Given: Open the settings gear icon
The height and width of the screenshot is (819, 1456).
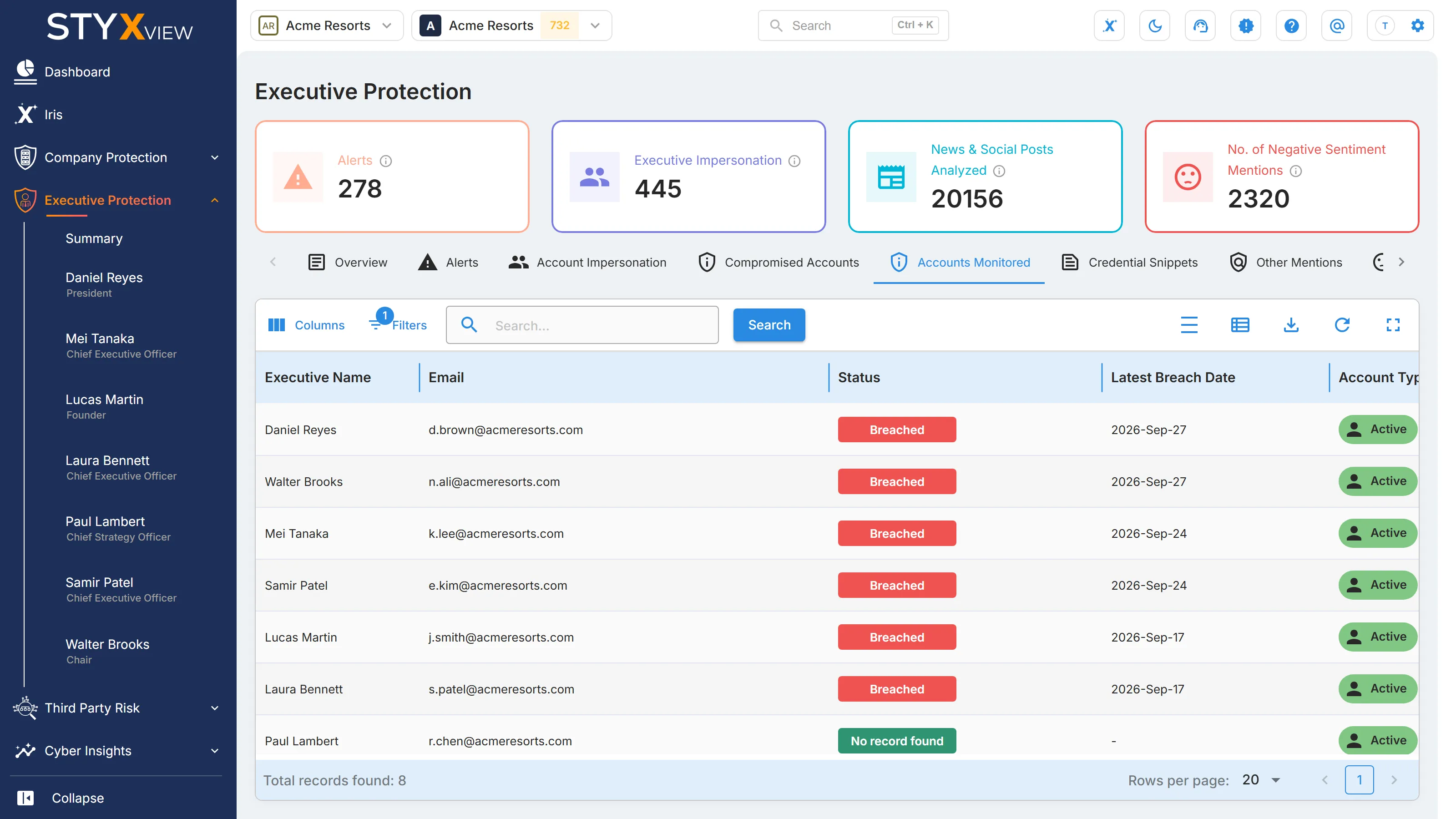Looking at the screenshot, I should pos(1418,25).
